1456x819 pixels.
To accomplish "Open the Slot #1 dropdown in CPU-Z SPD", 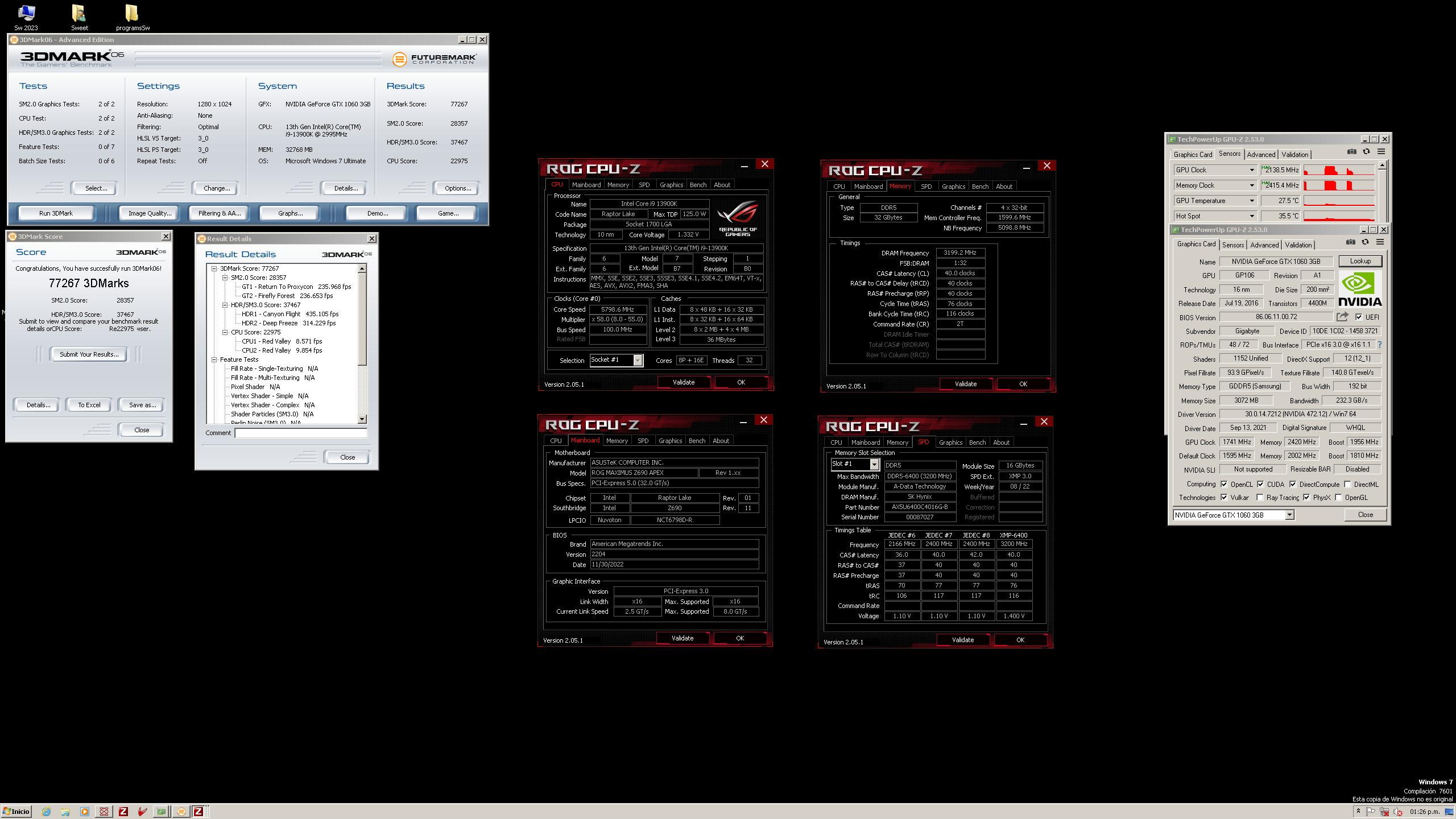I will 855,465.
